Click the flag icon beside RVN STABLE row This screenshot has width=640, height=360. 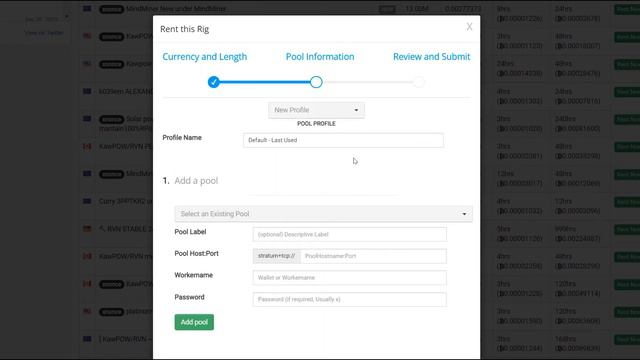click(87, 229)
